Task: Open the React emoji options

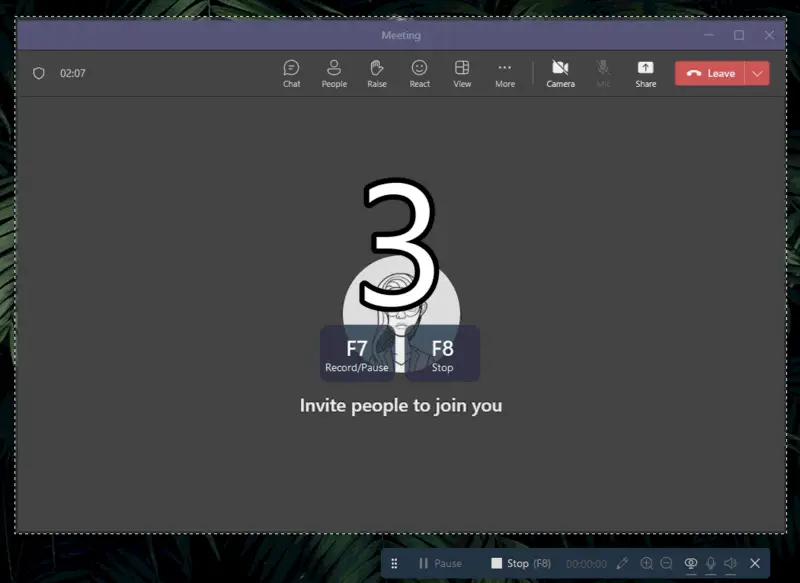Action: point(420,72)
